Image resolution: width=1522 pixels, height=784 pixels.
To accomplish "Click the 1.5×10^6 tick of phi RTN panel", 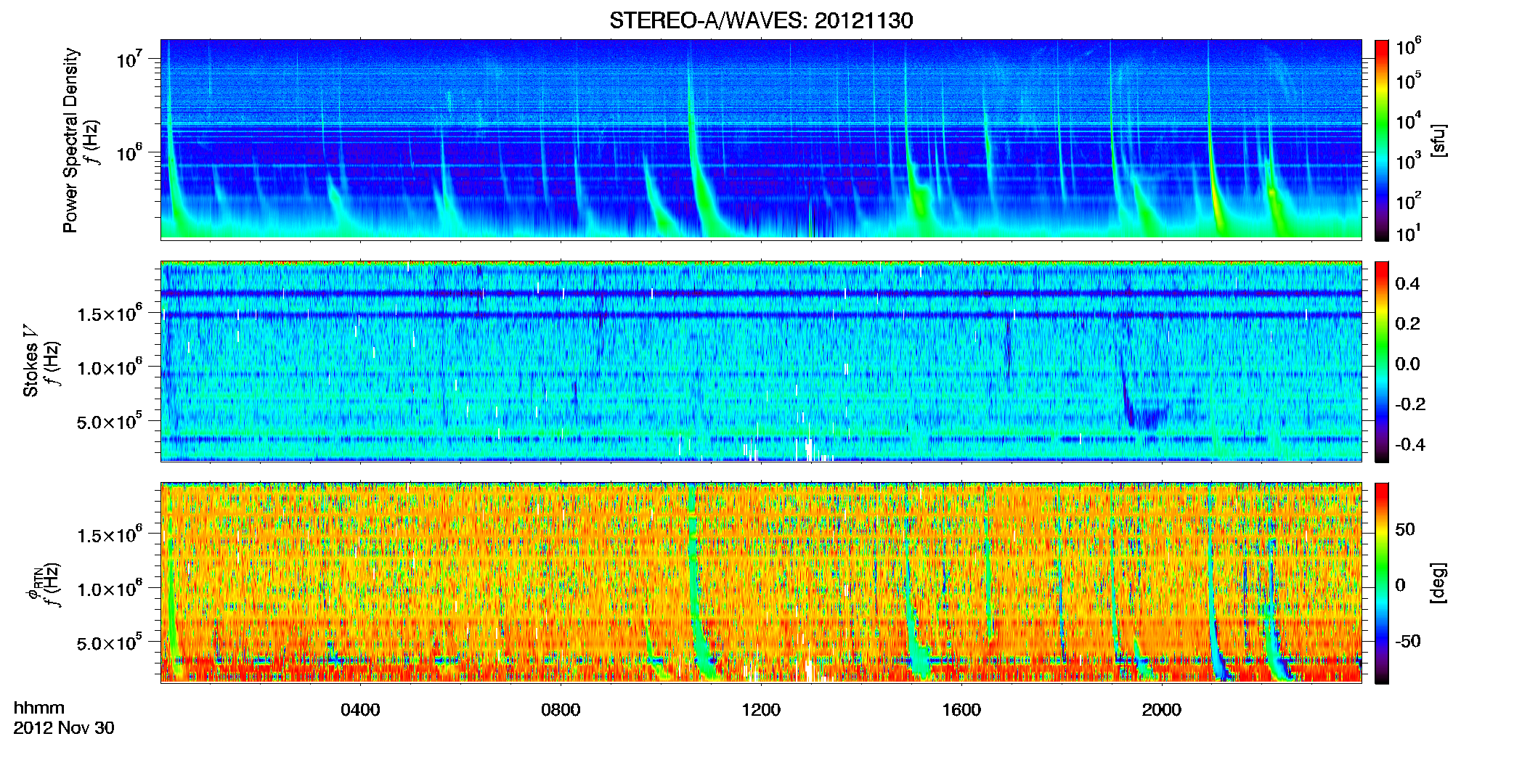I will click(x=110, y=534).
